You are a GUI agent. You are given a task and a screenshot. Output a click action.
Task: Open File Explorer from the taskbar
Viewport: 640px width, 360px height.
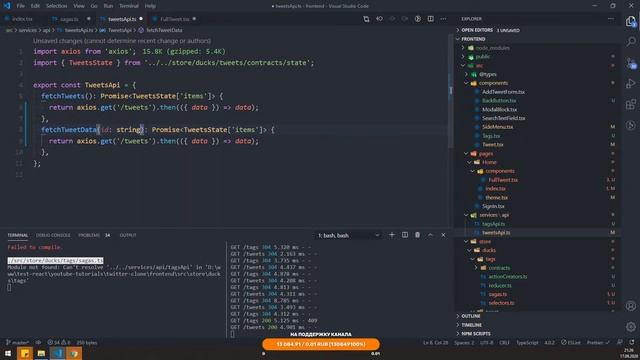[41, 353]
